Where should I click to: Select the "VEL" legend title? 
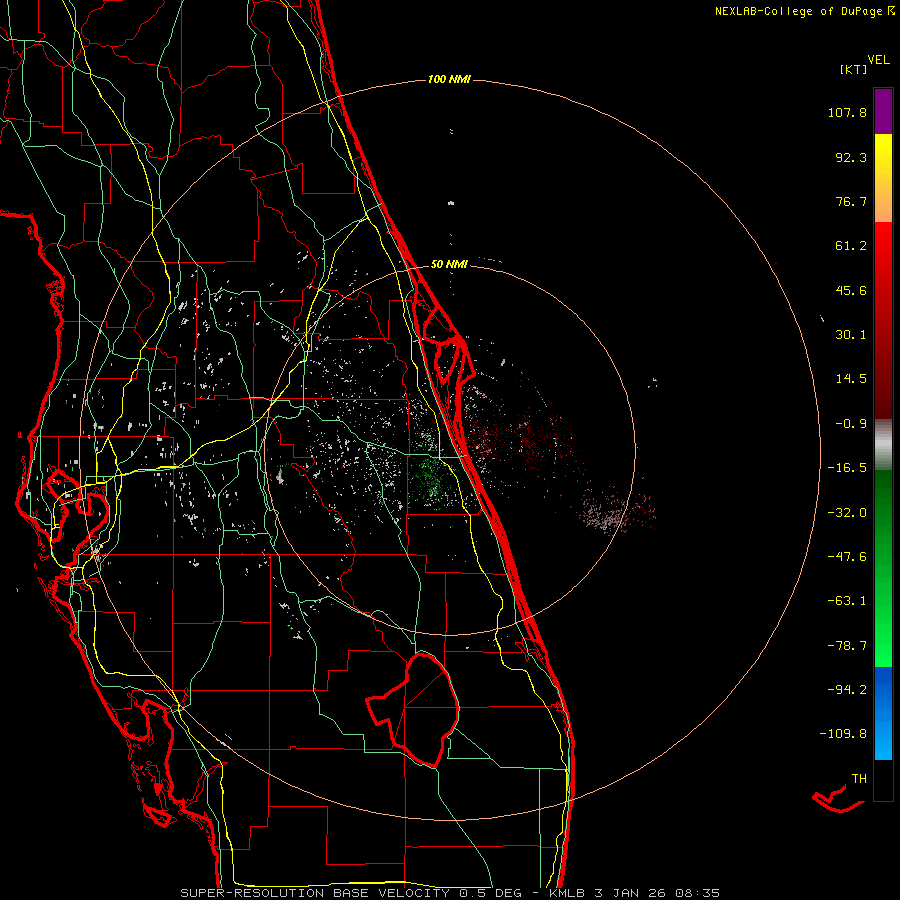click(x=878, y=60)
